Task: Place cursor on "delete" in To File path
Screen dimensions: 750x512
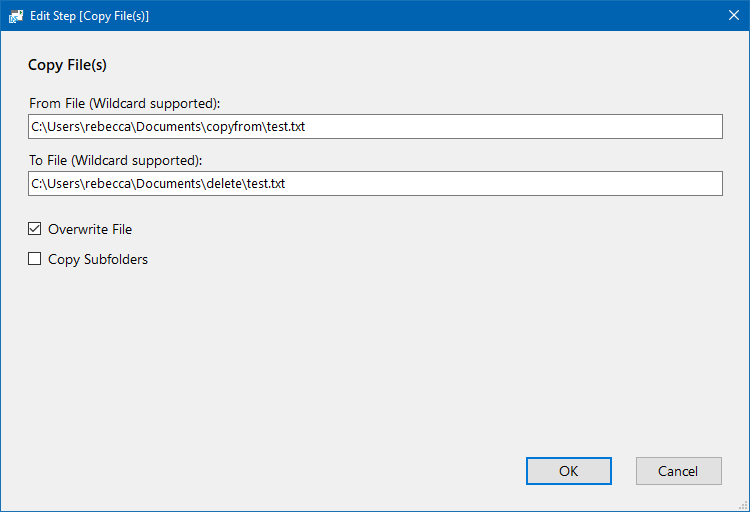Action: pyautogui.click(x=224, y=184)
